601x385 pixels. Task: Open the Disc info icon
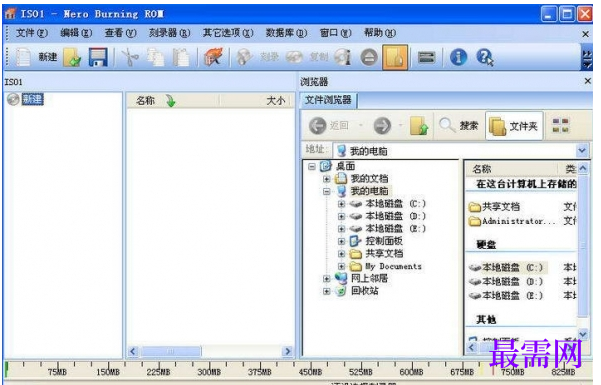coord(343,58)
